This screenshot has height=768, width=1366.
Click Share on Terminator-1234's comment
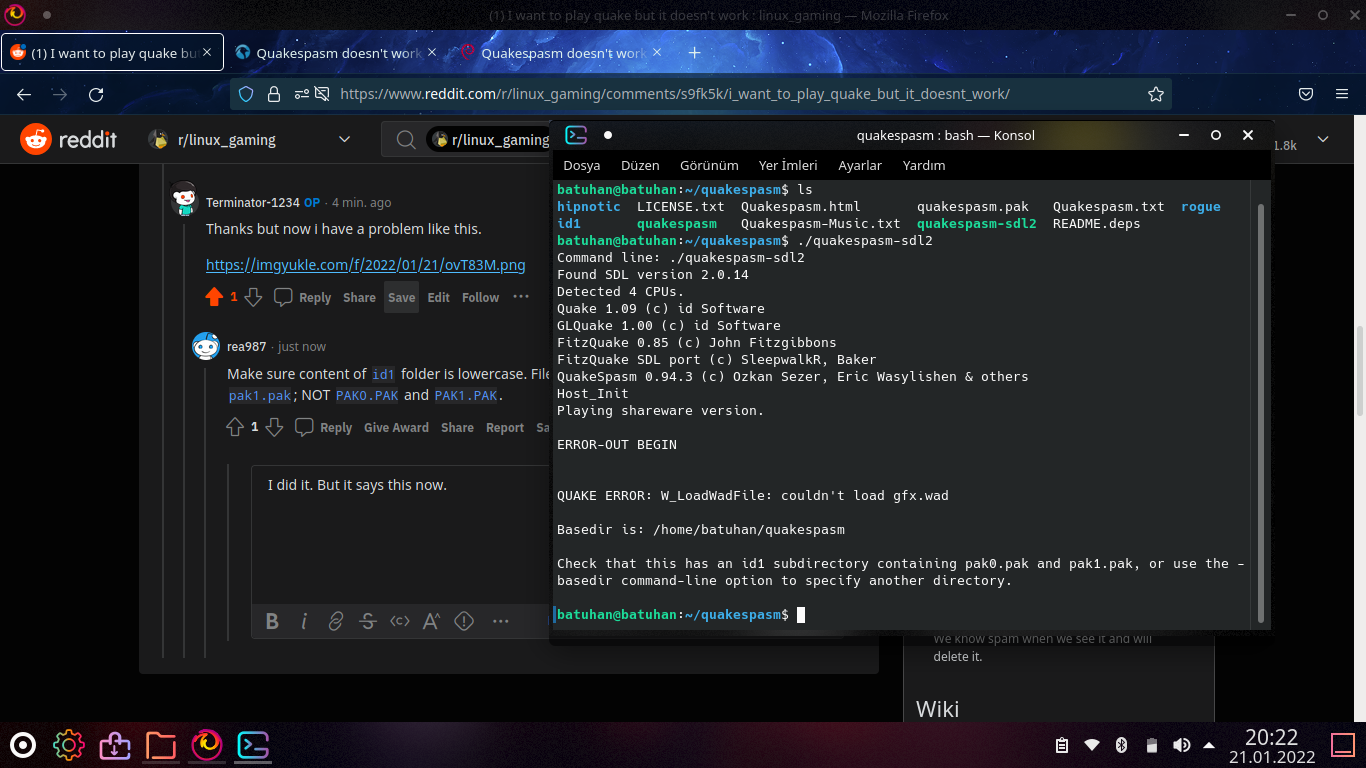click(359, 297)
